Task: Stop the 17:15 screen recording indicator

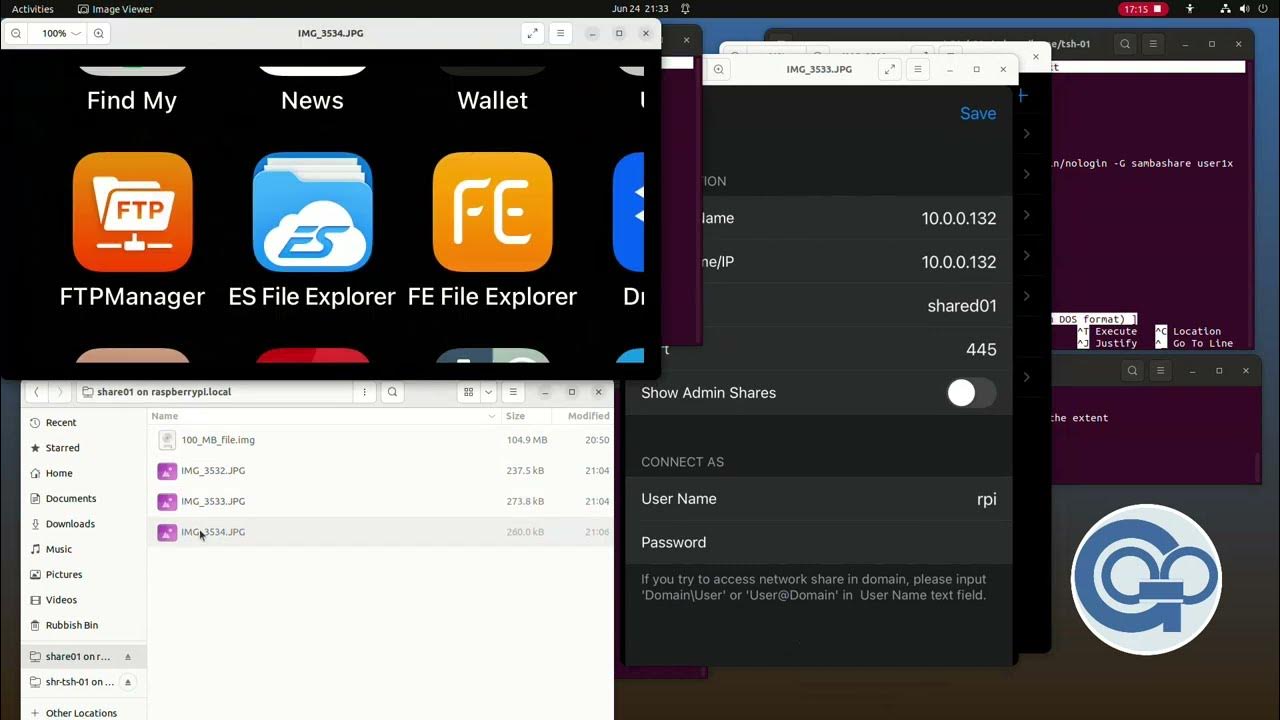Action: pos(1142,9)
